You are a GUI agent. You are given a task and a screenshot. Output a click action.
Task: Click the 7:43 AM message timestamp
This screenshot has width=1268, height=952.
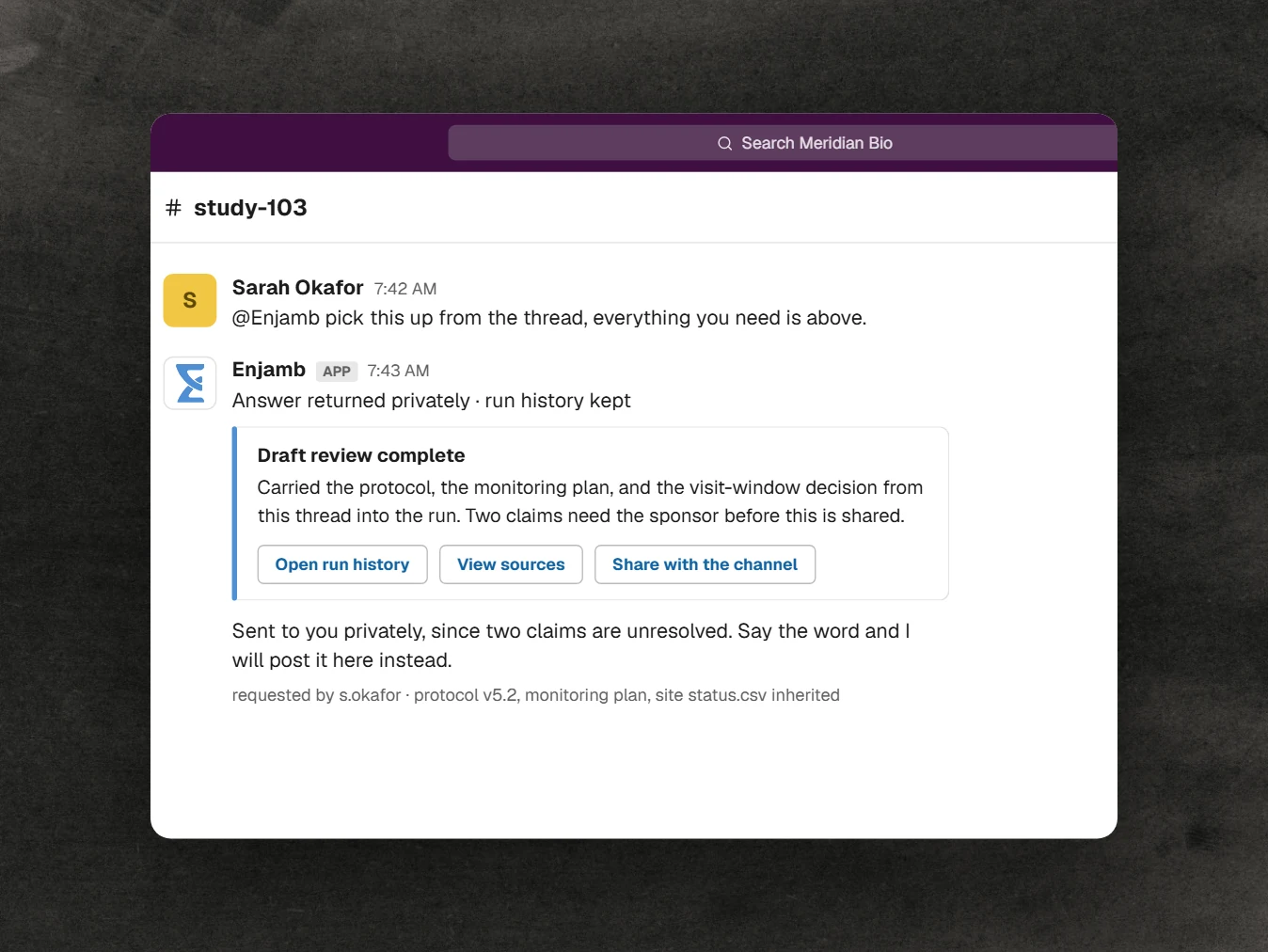click(x=398, y=371)
